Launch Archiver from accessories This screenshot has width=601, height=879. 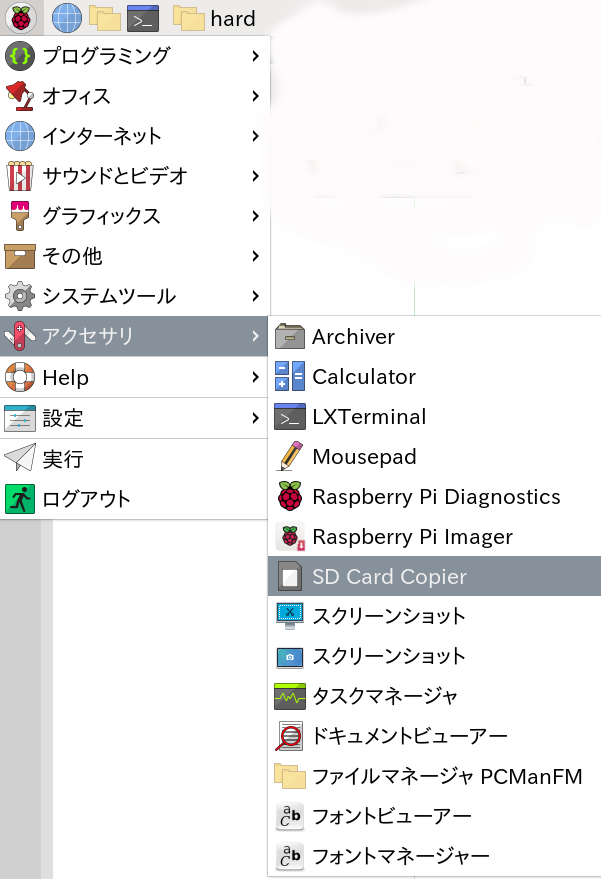pyautogui.click(x=434, y=337)
